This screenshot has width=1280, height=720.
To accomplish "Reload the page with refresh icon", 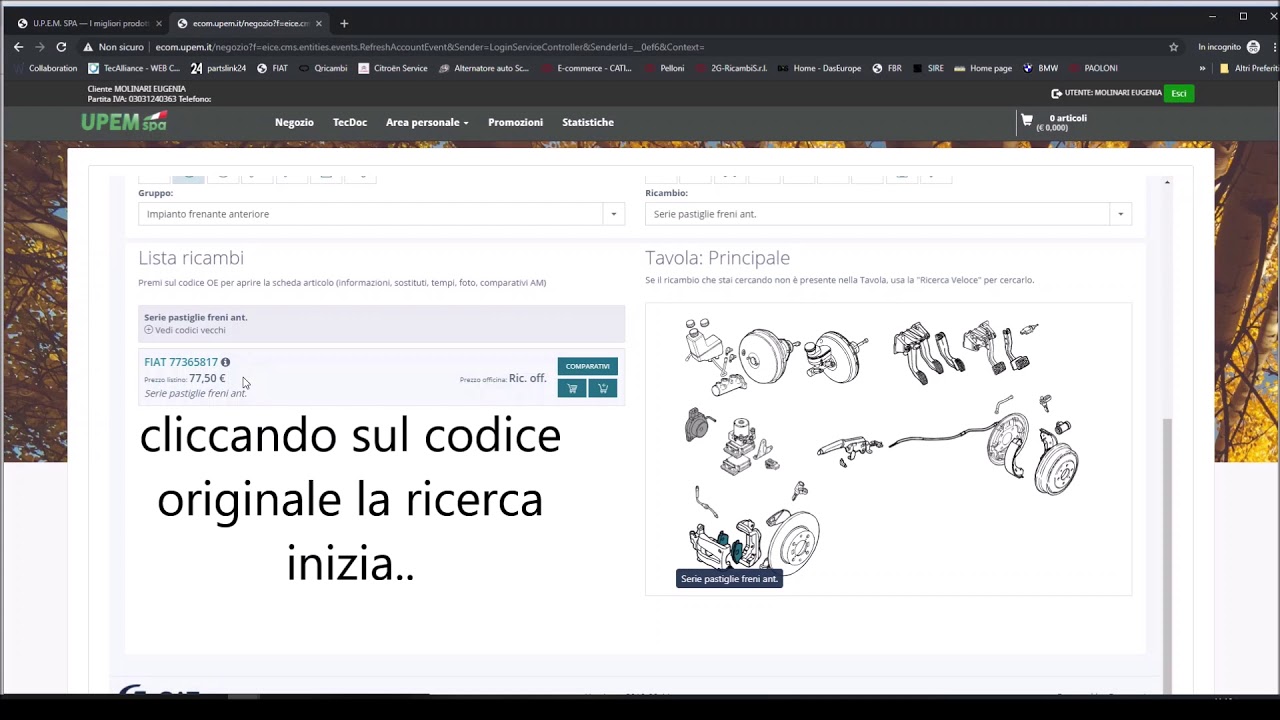I will pos(61,47).
